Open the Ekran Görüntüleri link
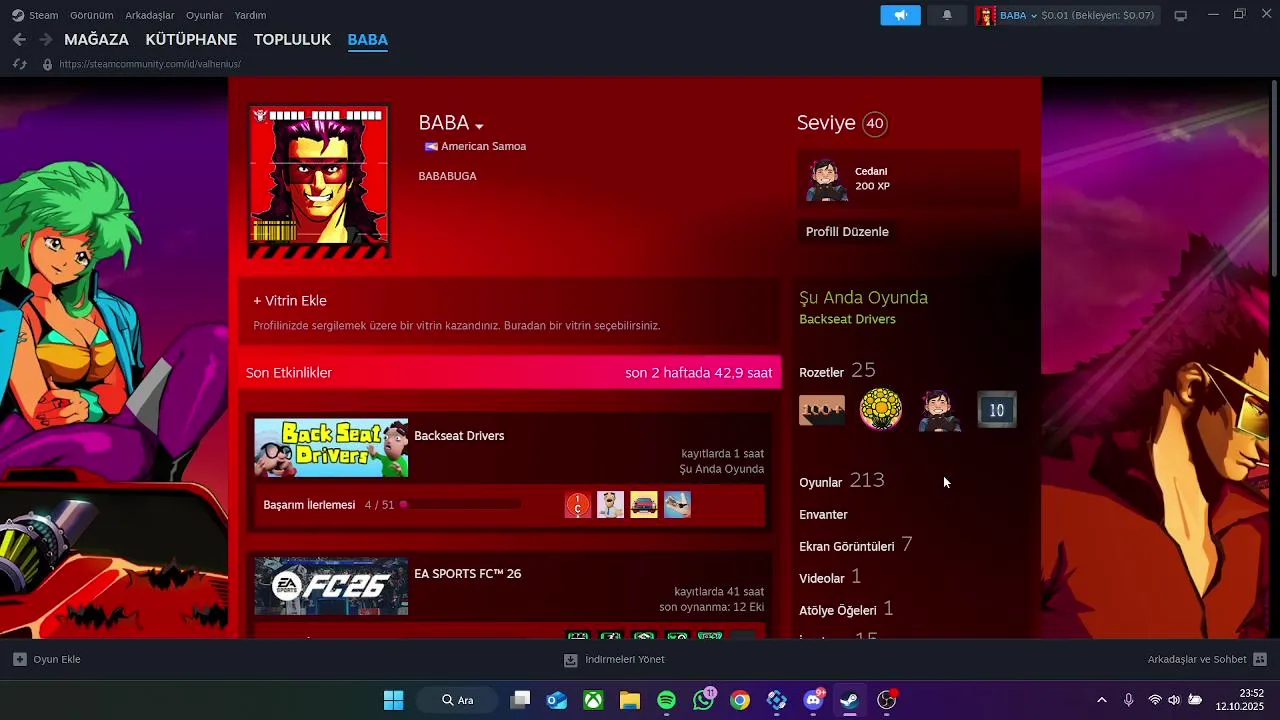This screenshot has width=1280, height=720. tap(855, 545)
